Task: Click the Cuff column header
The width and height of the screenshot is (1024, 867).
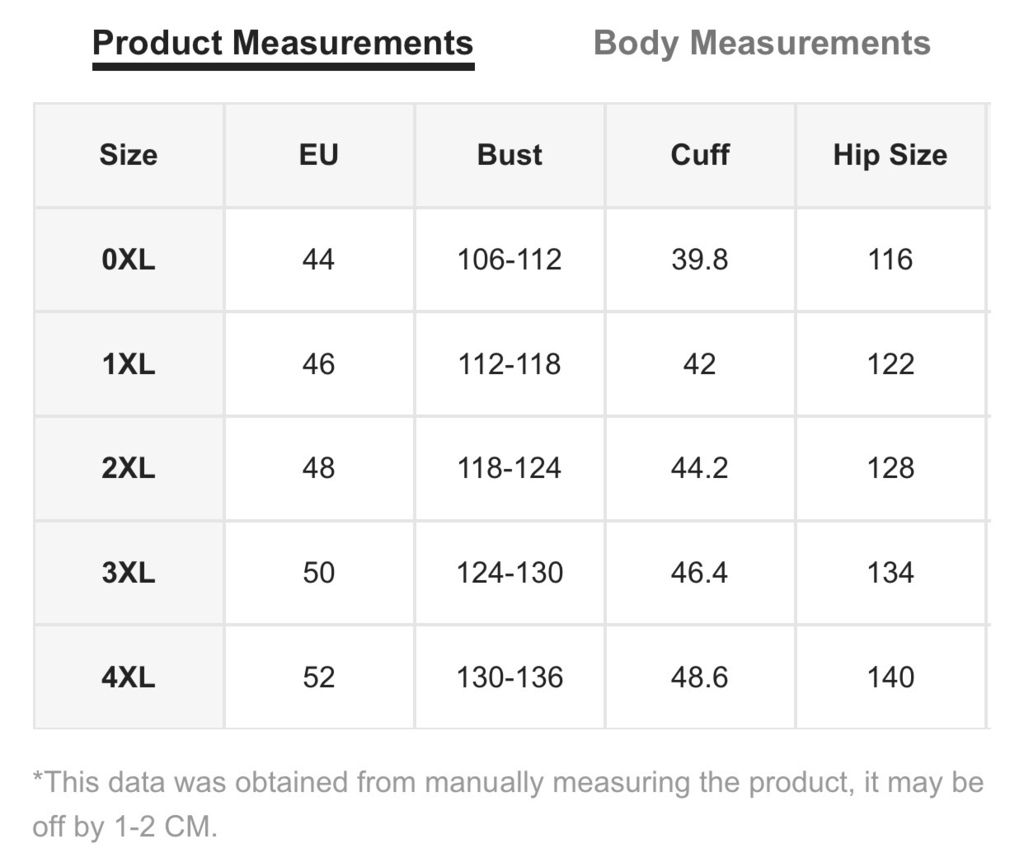Action: click(700, 155)
